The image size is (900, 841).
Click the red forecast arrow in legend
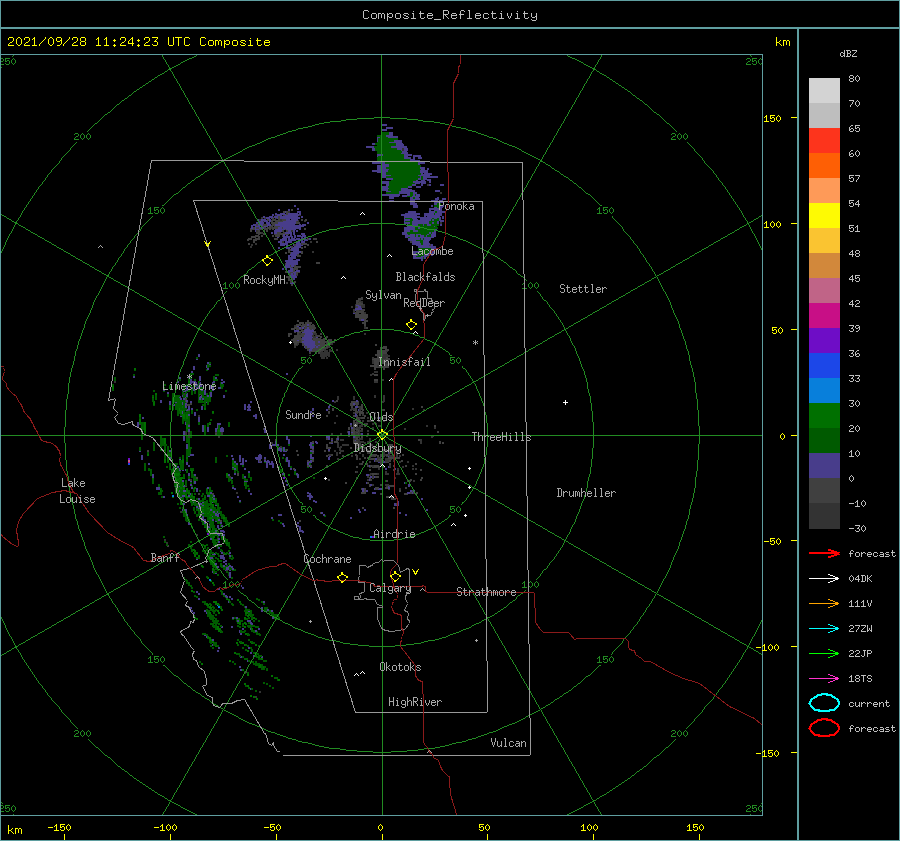pyautogui.click(x=824, y=553)
